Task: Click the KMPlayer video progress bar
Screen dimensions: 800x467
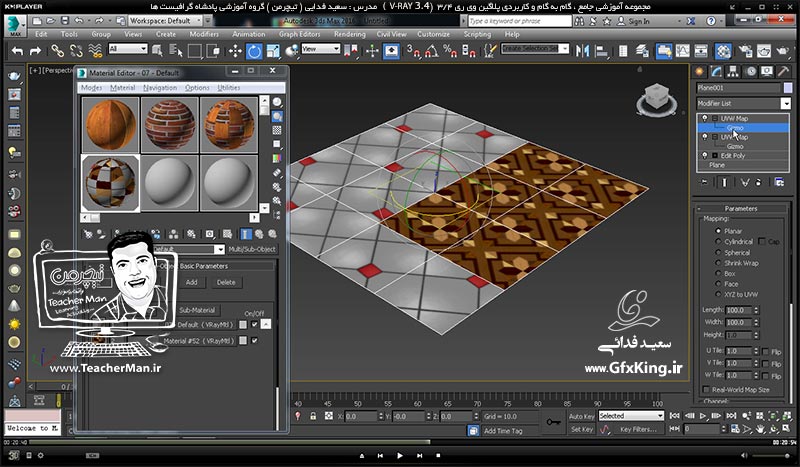Action: pyautogui.click(x=400, y=443)
